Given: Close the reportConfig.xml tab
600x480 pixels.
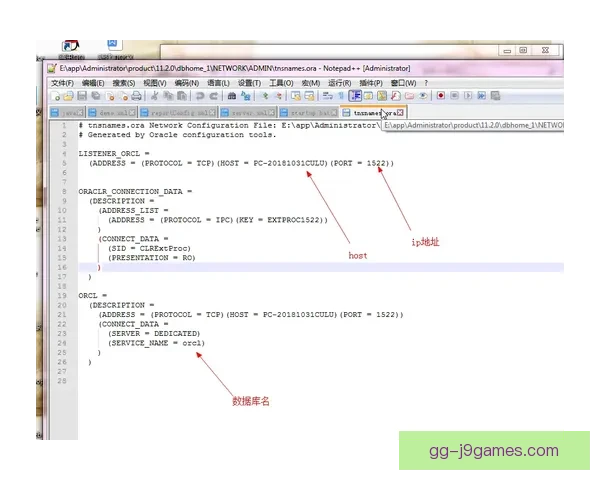Looking at the screenshot, I should click(x=212, y=113).
